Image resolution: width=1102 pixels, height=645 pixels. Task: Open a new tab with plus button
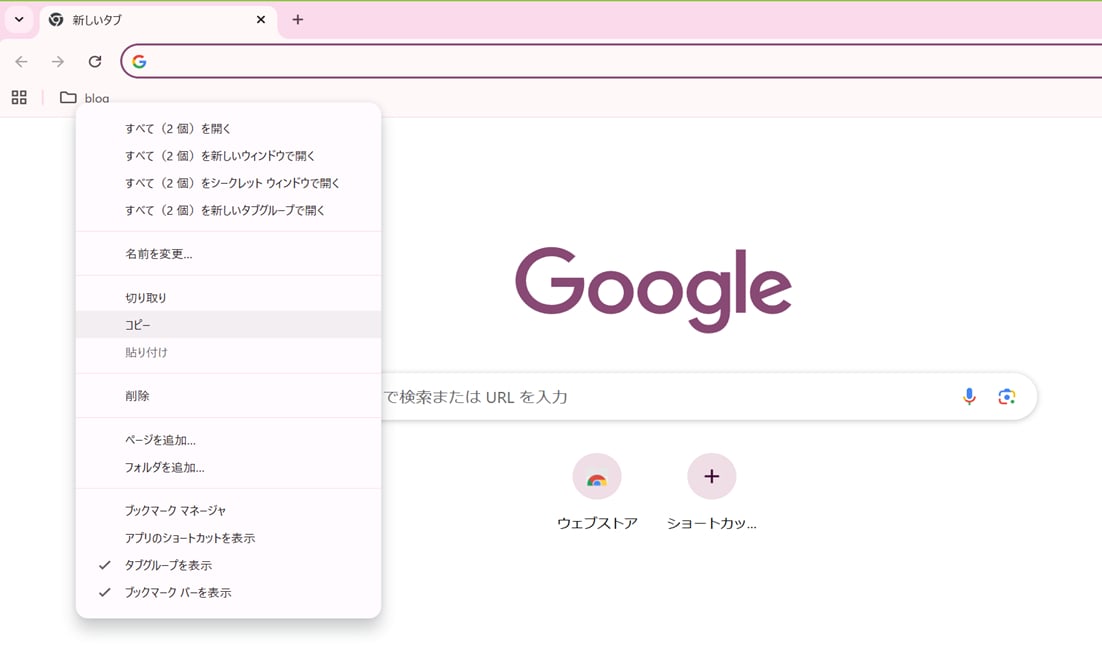(x=298, y=20)
